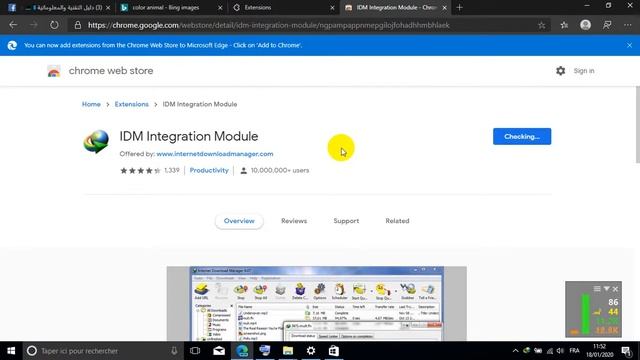640x360 pixels.
Task: Close the color animal Bing images tab
Action: coord(220,8)
